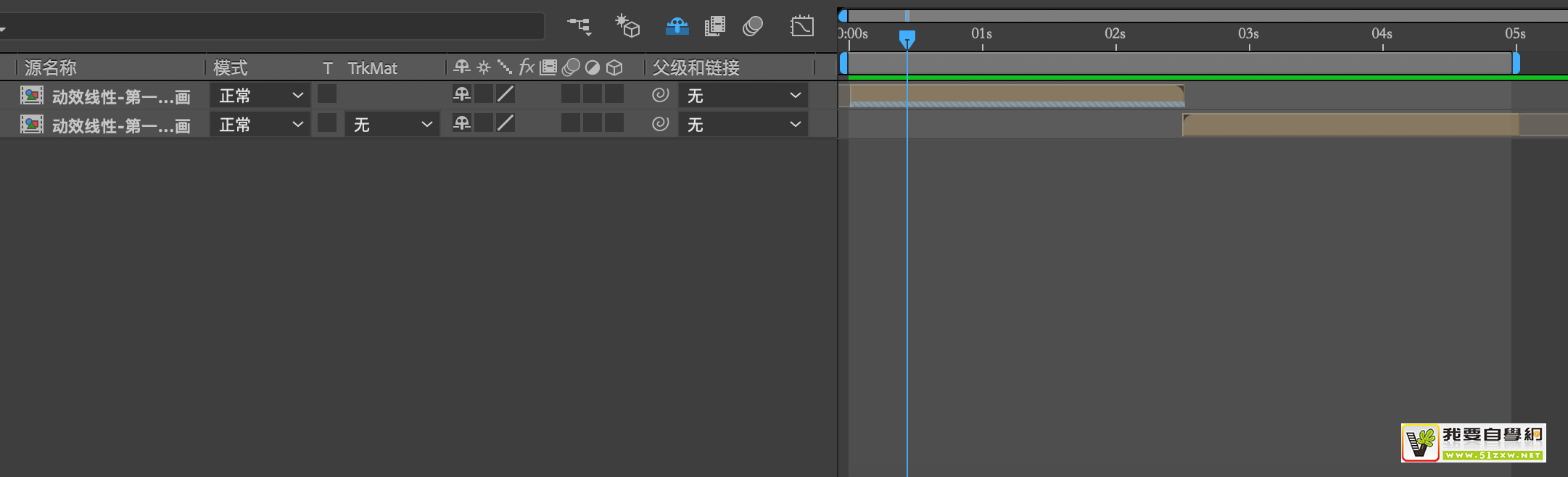Screen dimensions: 1568x477
Task: Select the first 动效线性 layer by name
Action: click(x=120, y=96)
